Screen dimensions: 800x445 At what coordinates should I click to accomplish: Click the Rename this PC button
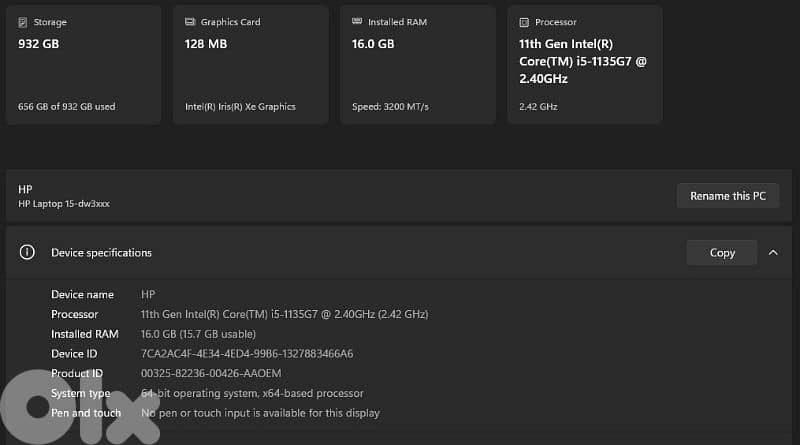728,196
